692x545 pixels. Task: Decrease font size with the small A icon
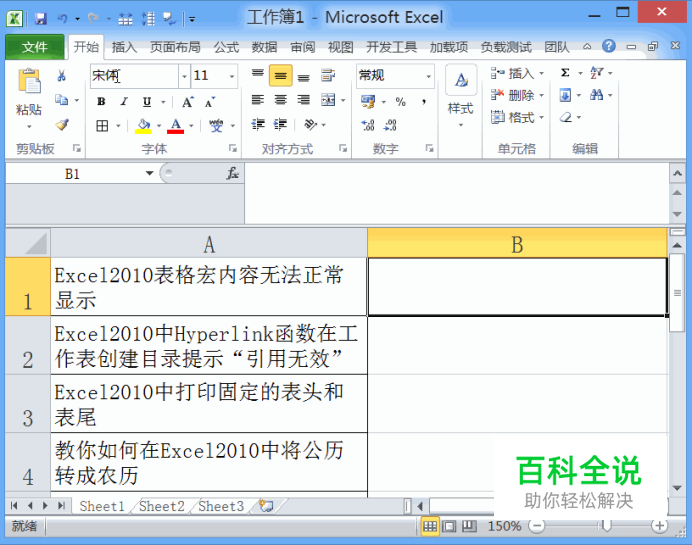210,102
